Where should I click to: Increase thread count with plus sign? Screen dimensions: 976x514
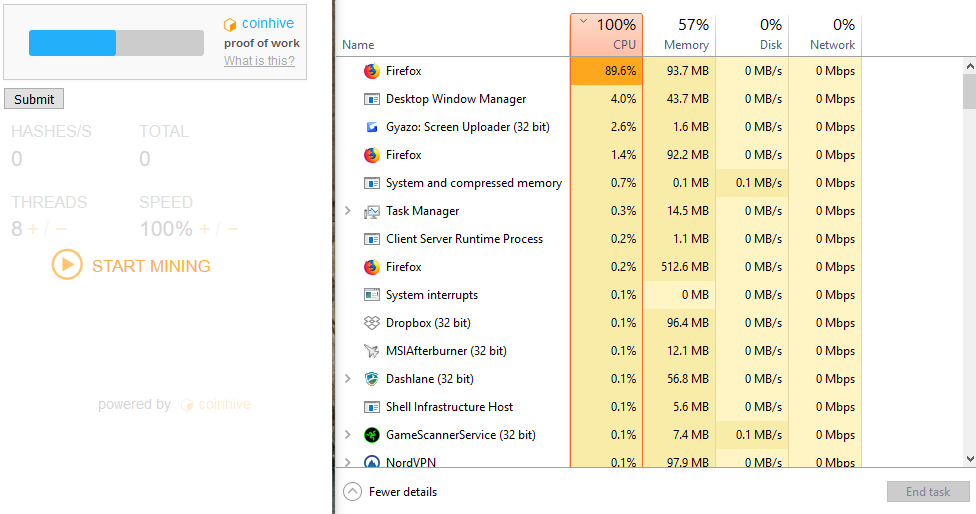tap(33, 229)
